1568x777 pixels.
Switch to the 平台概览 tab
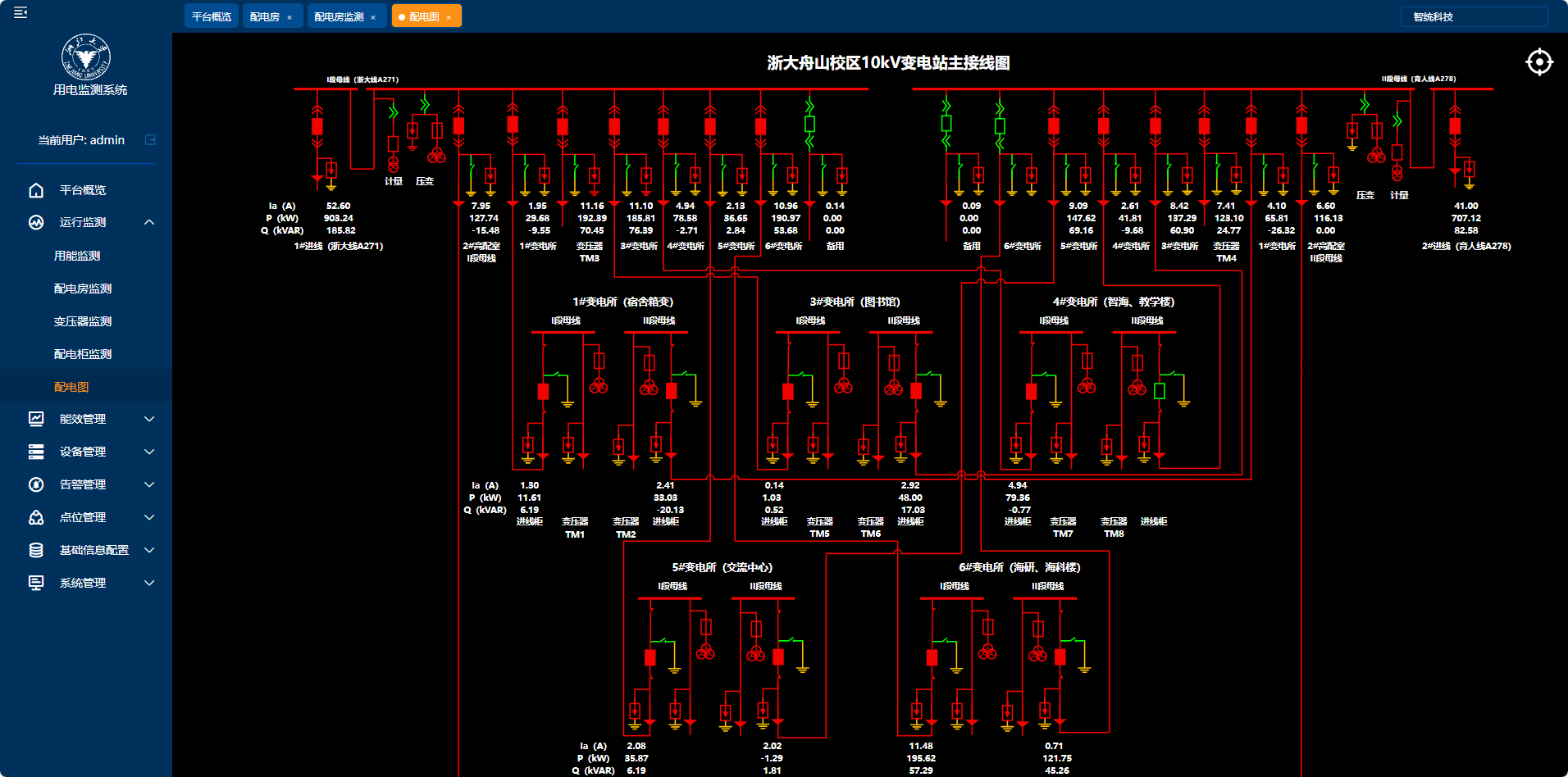212,16
